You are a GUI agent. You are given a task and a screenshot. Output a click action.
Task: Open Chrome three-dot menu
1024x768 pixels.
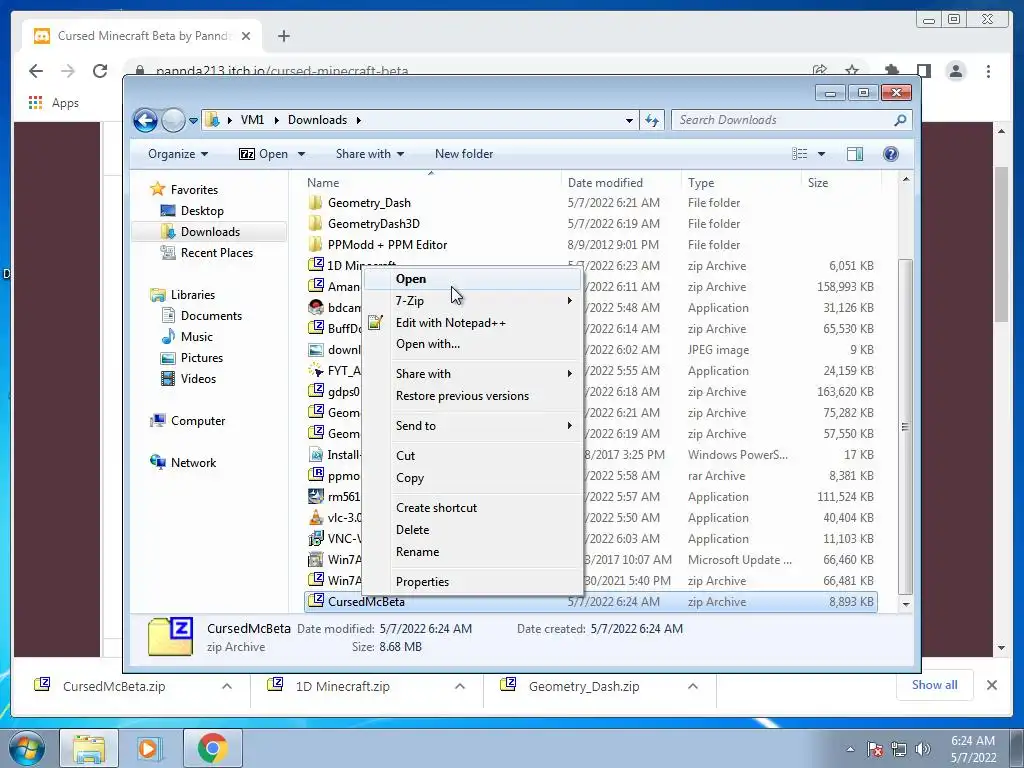coord(988,71)
